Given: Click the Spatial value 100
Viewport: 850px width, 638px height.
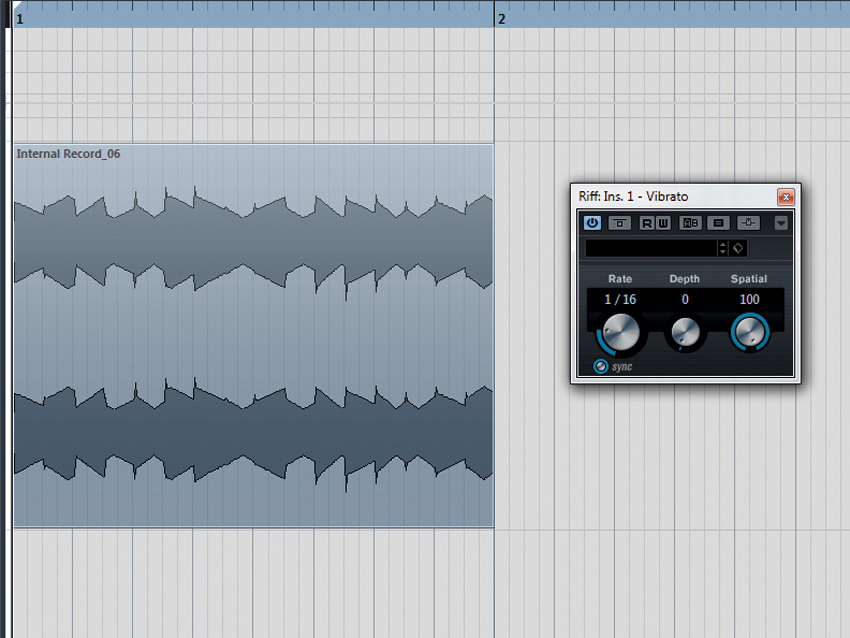Looking at the screenshot, I should 750,299.
